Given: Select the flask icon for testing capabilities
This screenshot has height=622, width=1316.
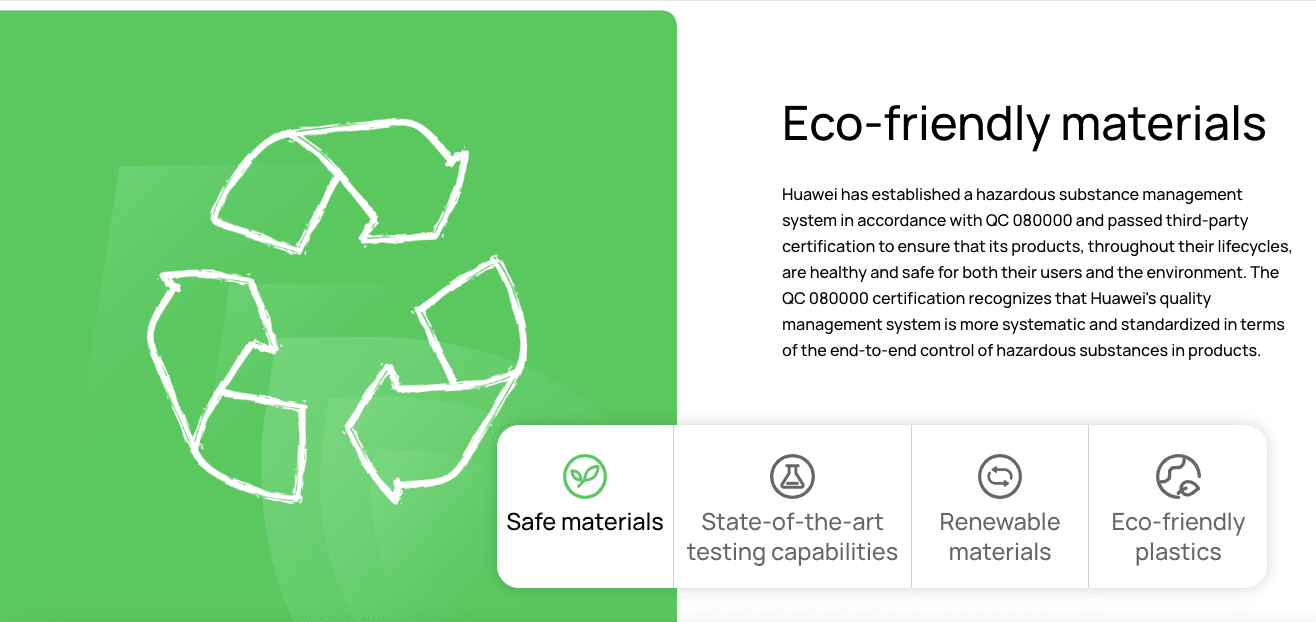Looking at the screenshot, I should pyautogui.click(x=792, y=476).
